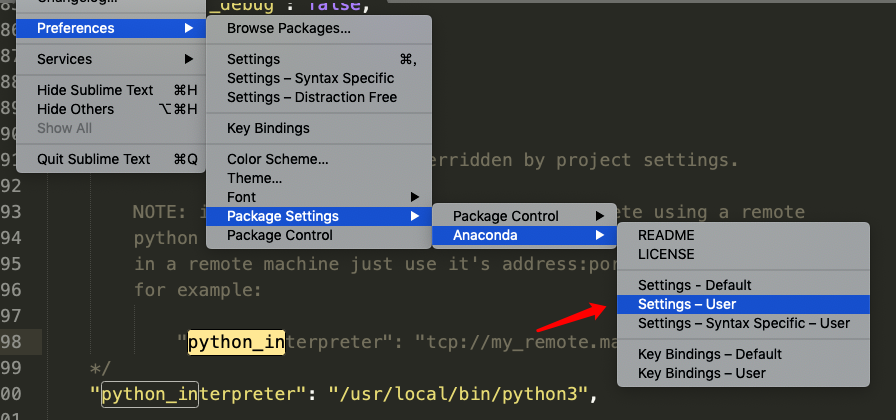Viewport: 896px width, 420px height.
Task: Open the Preferences submenu
Action: click(x=111, y=28)
